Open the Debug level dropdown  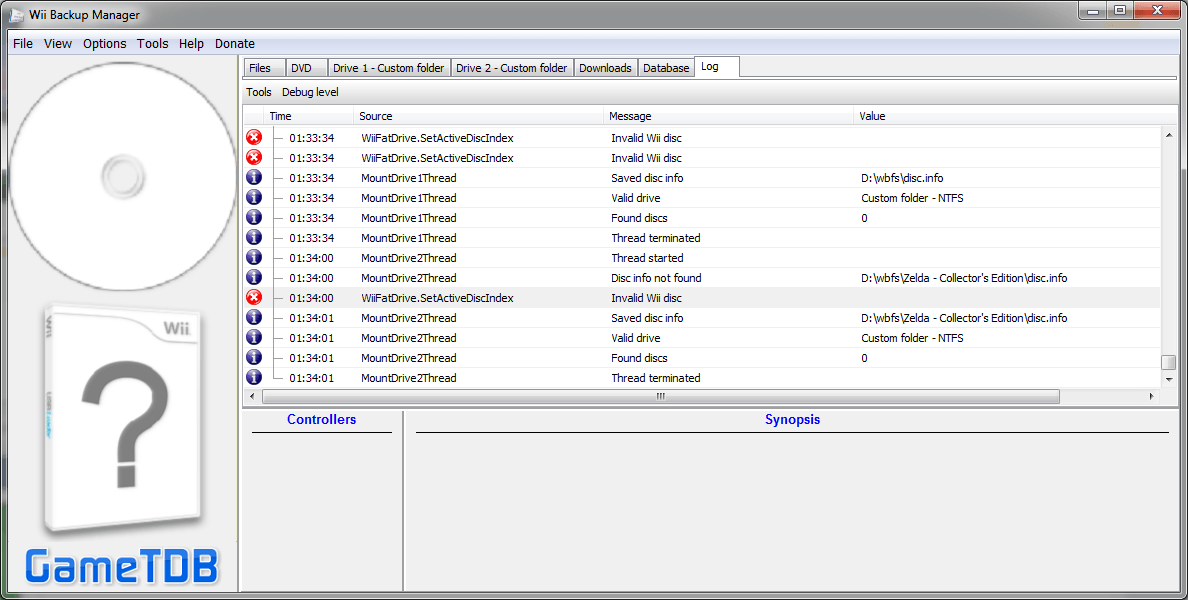[310, 92]
